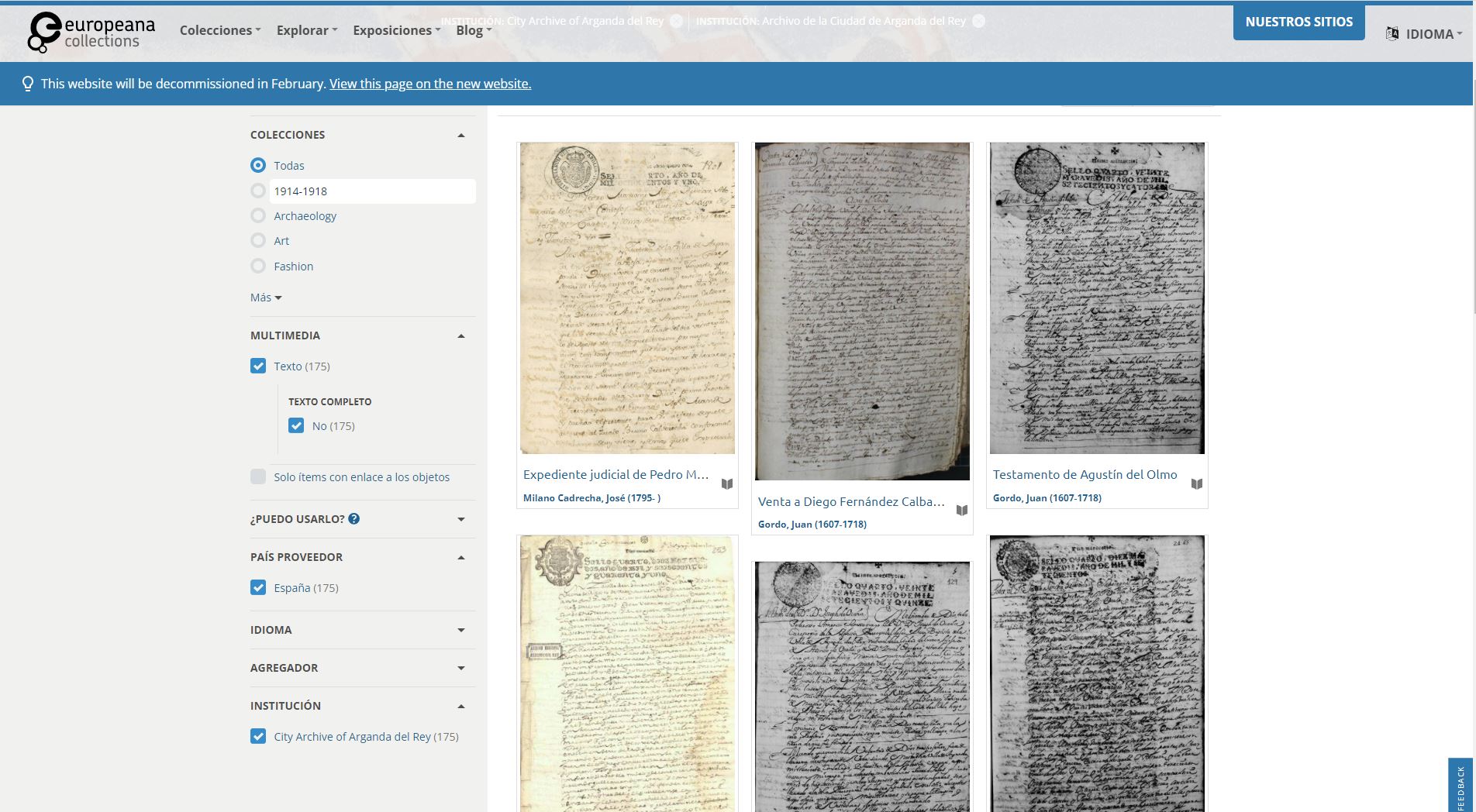Viewport: 1476px width, 812px height.
Task: Open the Milano Cadrecha, José (1795- ) author link
Action: click(591, 497)
